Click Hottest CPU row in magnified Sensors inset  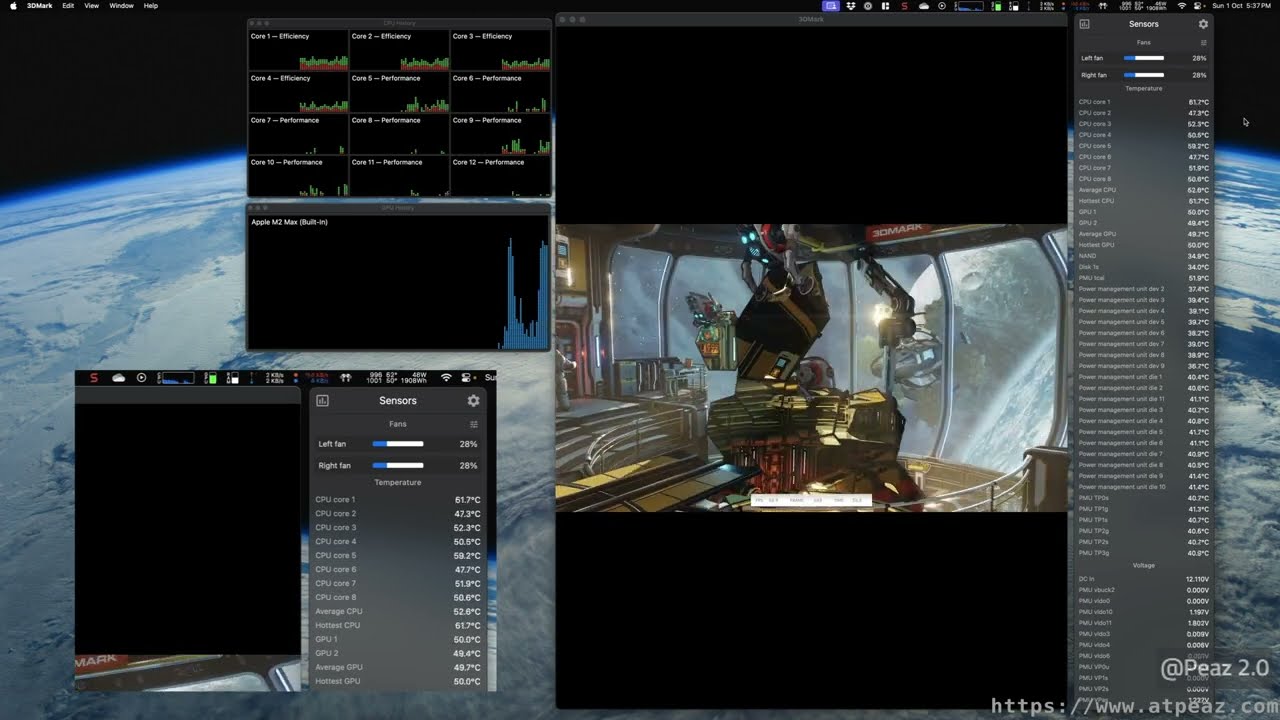398,625
